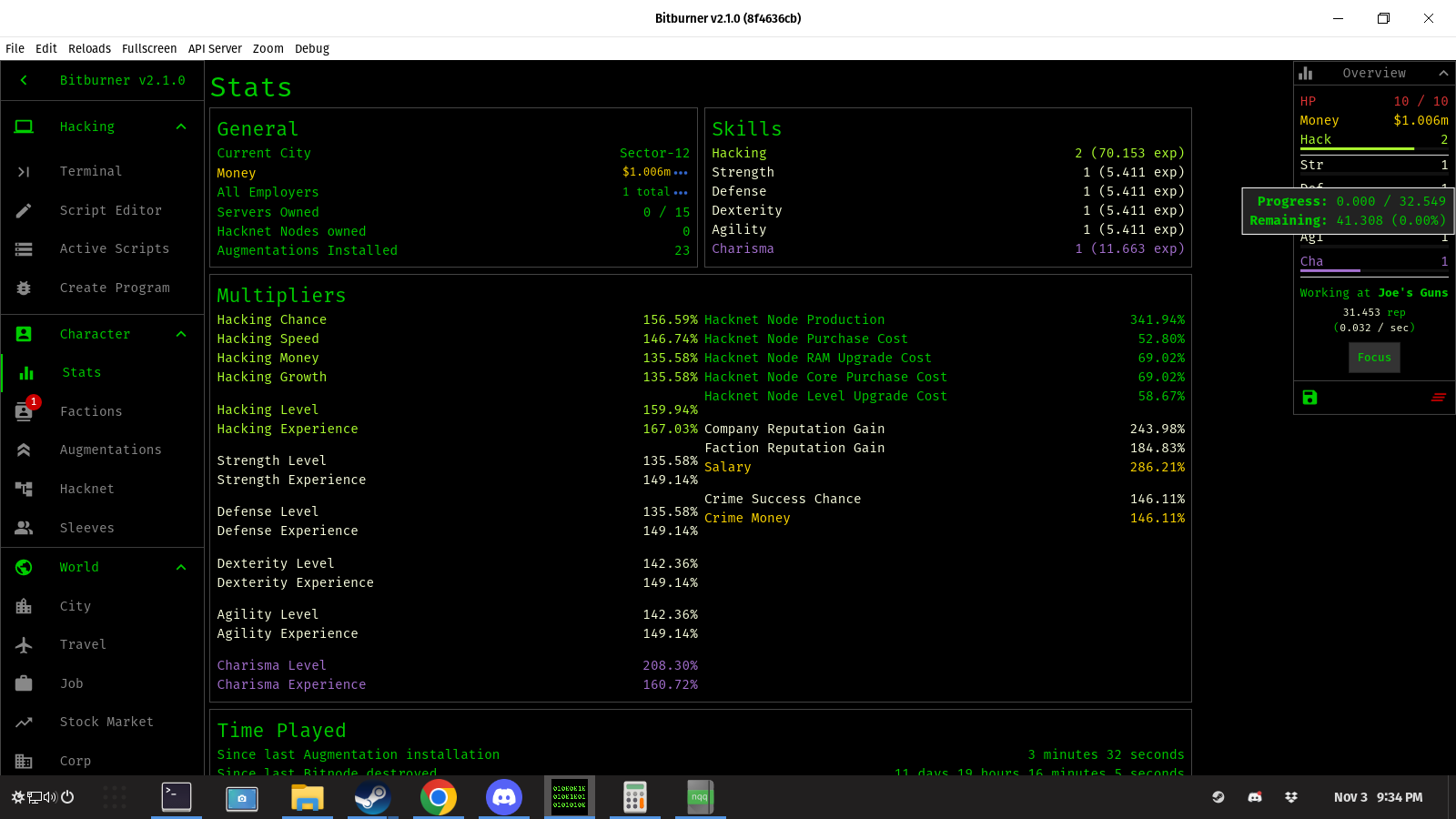Image resolution: width=1456 pixels, height=819 pixels.
Task: Open Discord from the taskbar
Action: click(504, 797)
